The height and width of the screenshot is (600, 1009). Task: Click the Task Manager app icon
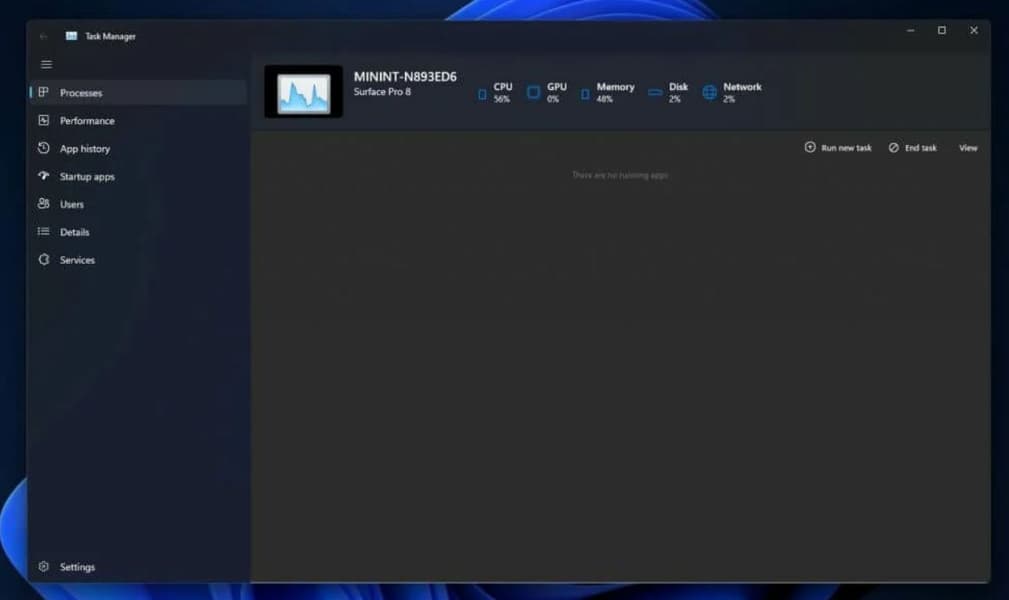(x=71, y=36)
